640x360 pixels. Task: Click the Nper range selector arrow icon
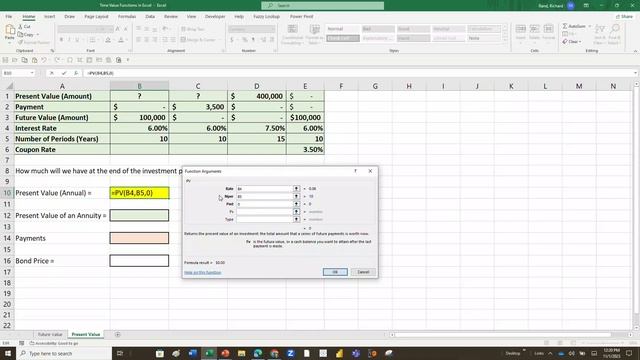point(296,196)
